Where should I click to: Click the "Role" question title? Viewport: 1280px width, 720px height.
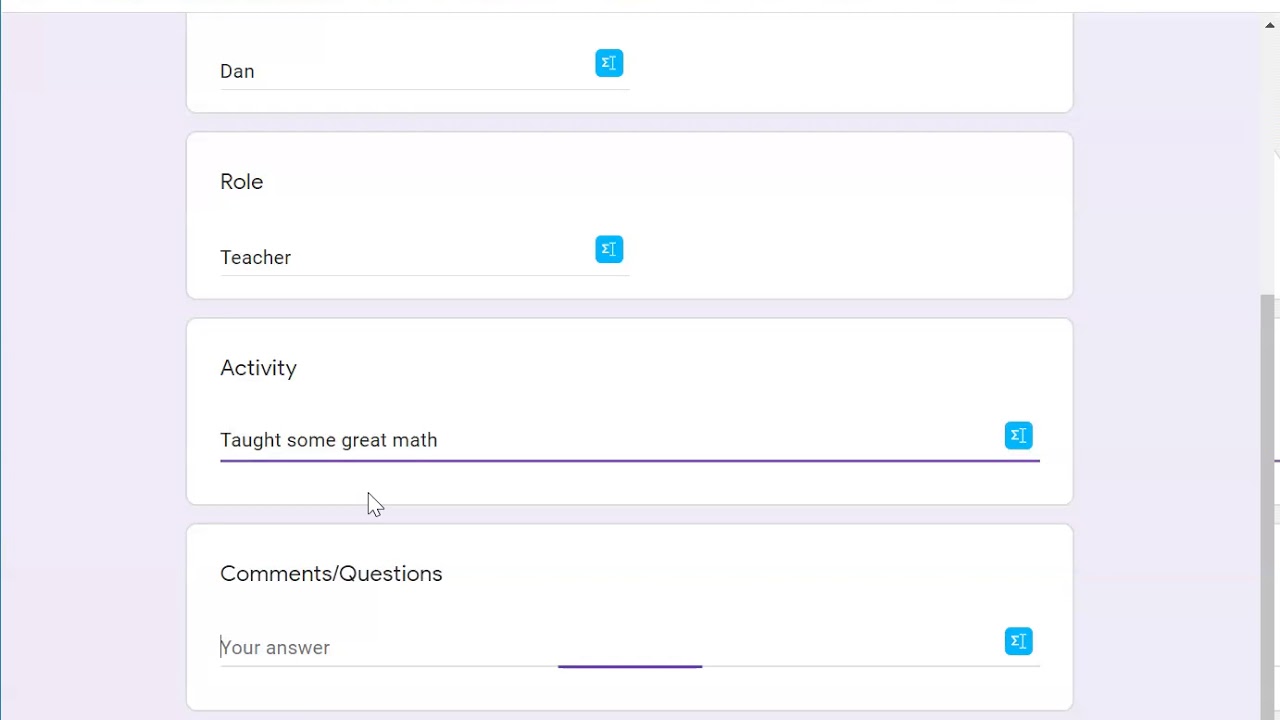(x=242, y=182)
